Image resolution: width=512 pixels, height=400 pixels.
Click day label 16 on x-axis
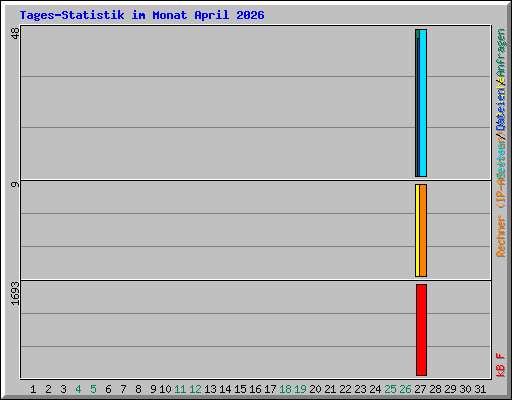(x=255, y=389)
